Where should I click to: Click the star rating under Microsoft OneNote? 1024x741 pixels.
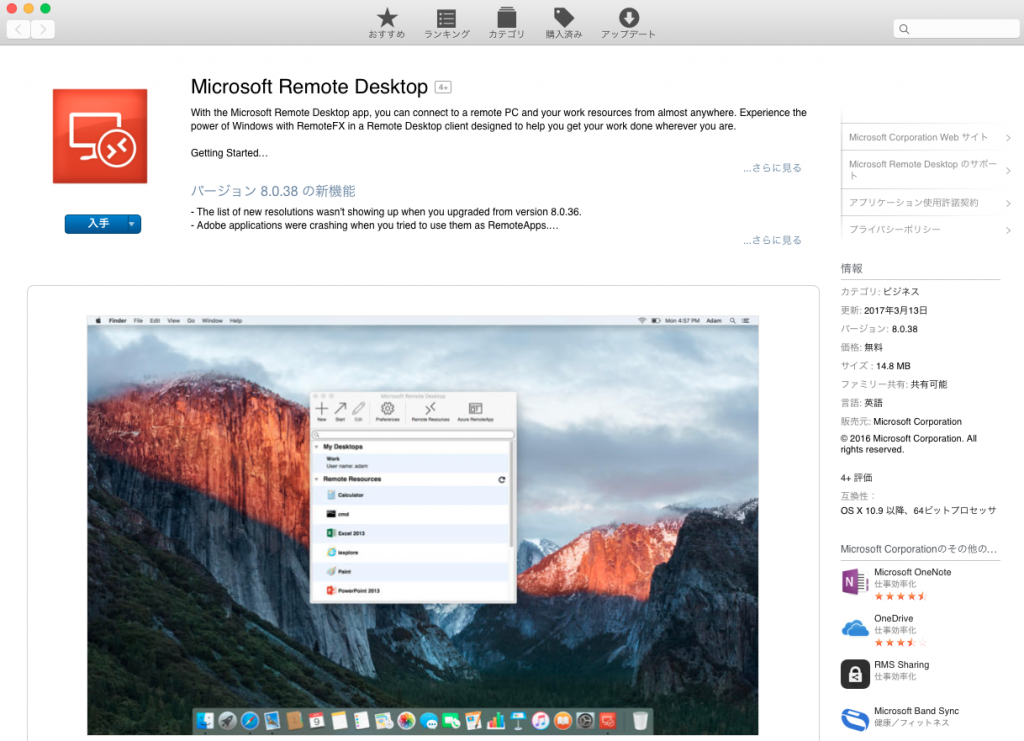tap(901, 596)
